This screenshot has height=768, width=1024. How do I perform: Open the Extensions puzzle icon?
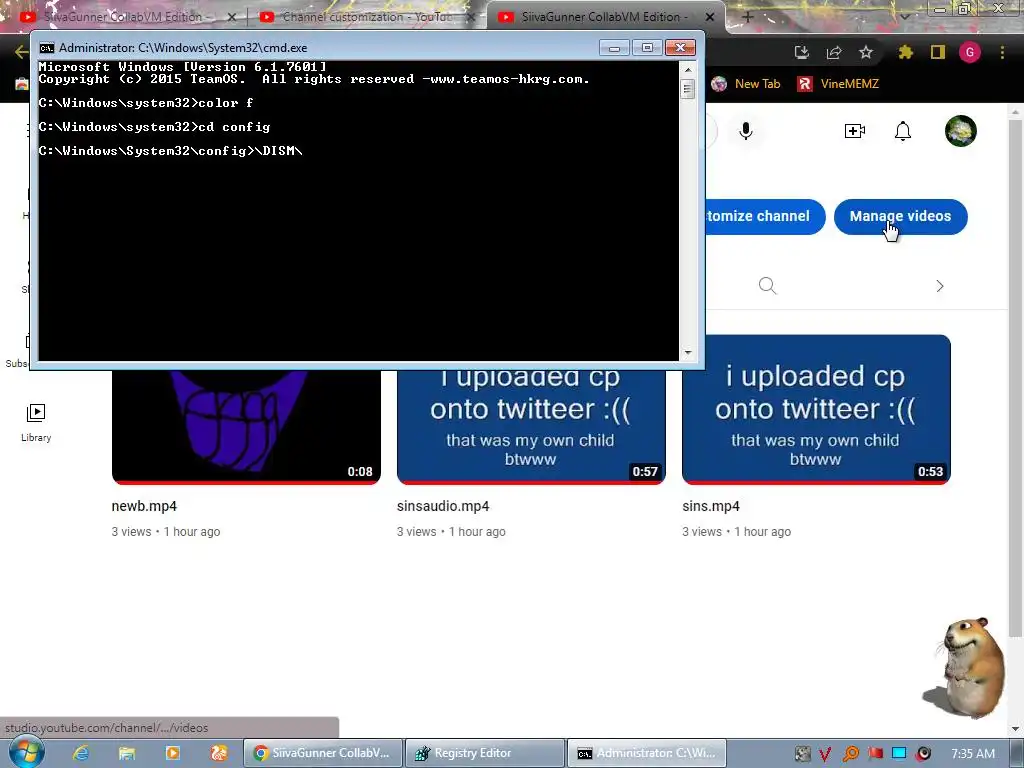coord(905,52)
